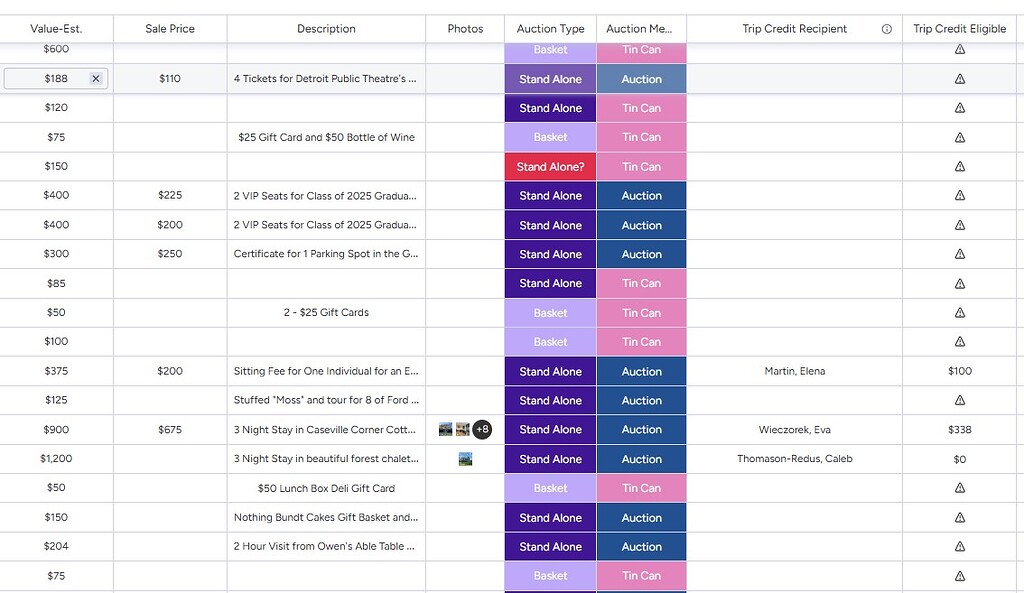
Task: Open the red Stand Alone? auction type selector
Action: tap(549, 166)
